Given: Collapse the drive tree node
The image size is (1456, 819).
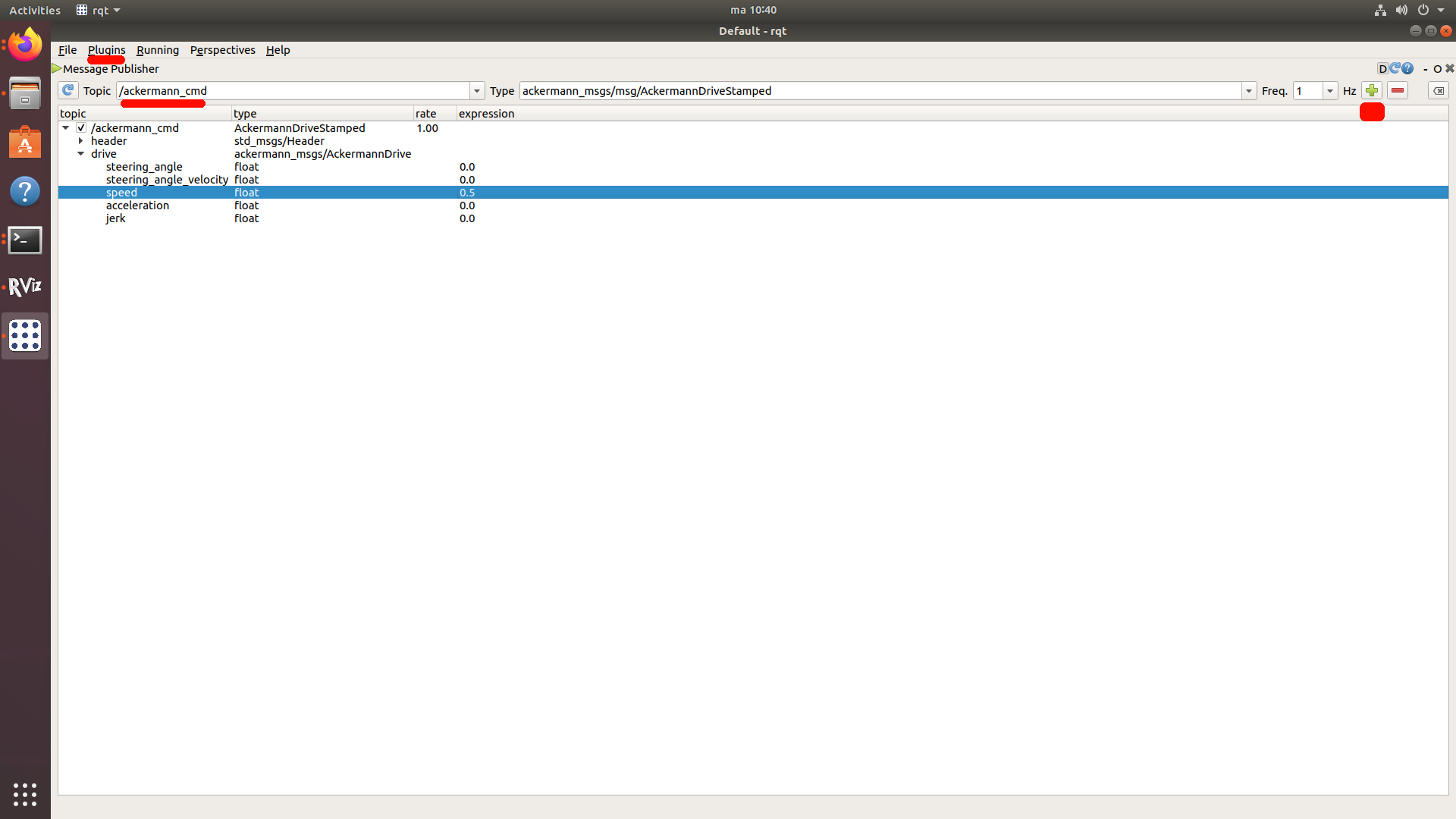Looking at the screenshot, I should pyautogui.click(x=80, y=154).
